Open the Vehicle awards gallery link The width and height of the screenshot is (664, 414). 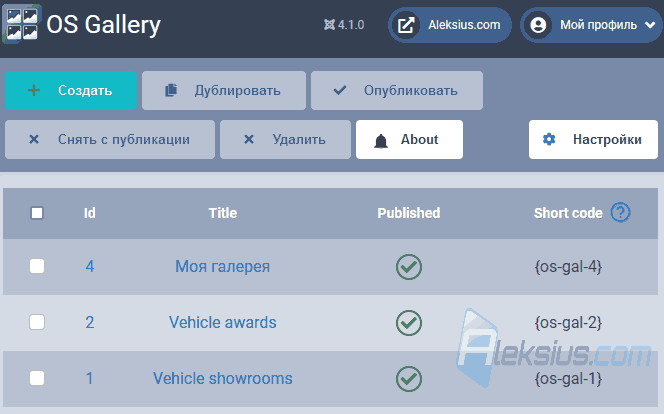[223, 323]
